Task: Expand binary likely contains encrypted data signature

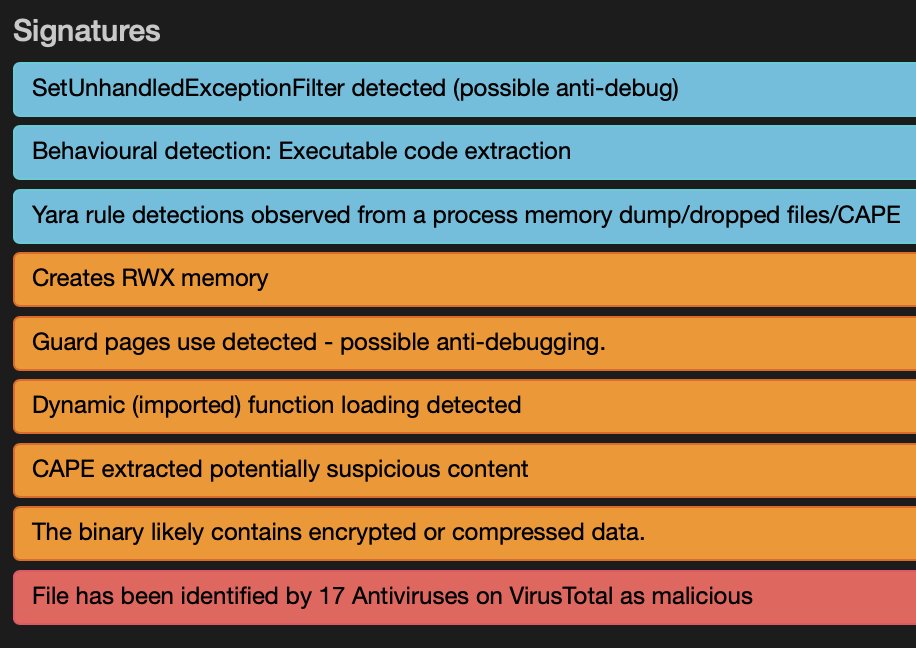Action: 464,532
